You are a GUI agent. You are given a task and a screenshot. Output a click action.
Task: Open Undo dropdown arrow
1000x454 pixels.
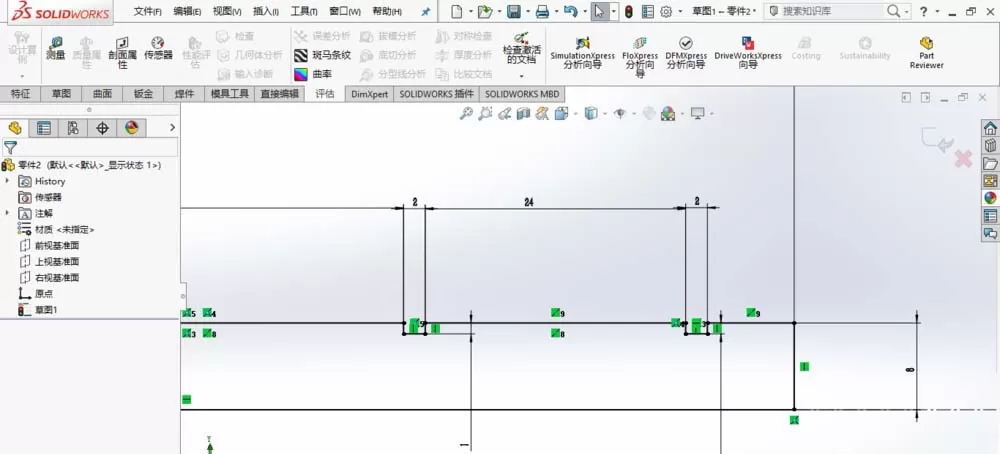(x=584, y=11)
